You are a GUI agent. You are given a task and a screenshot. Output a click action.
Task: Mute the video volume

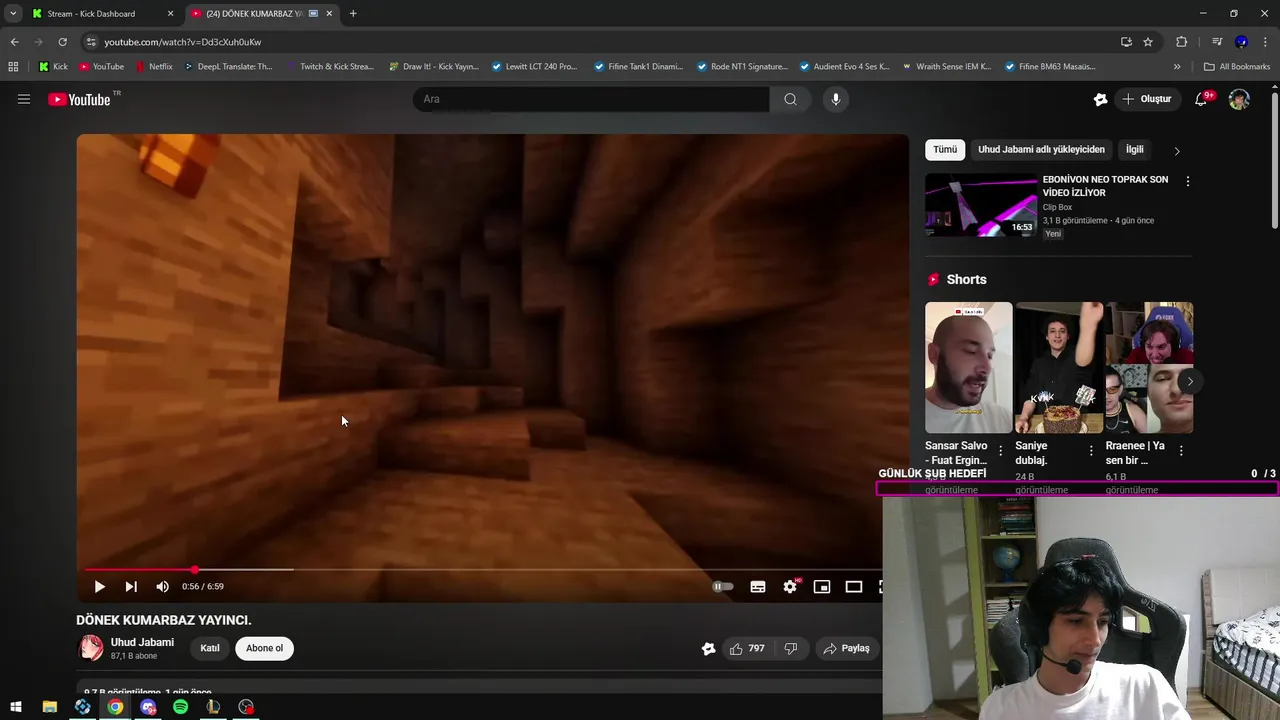pyautogui.click(x=162, y=587)
